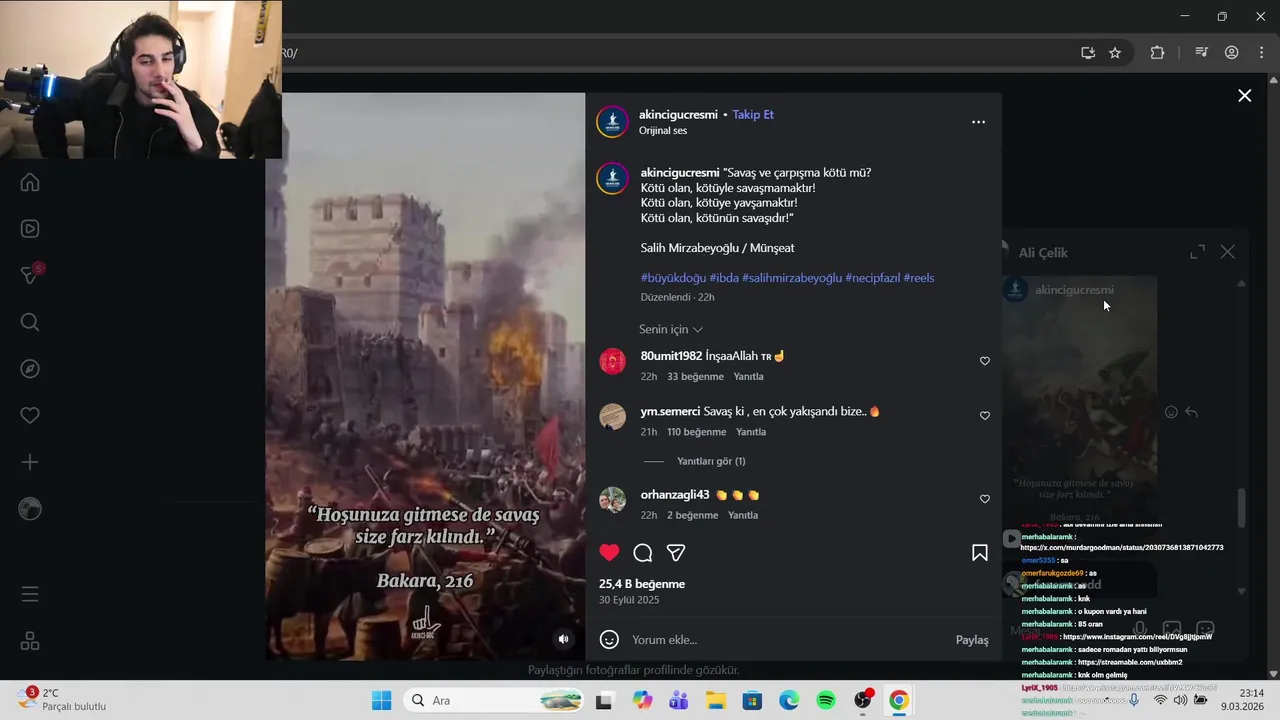Open Instagram Home from the sidebar
The height and width of the screenshot is (720, 1280).
pos(30,182)
